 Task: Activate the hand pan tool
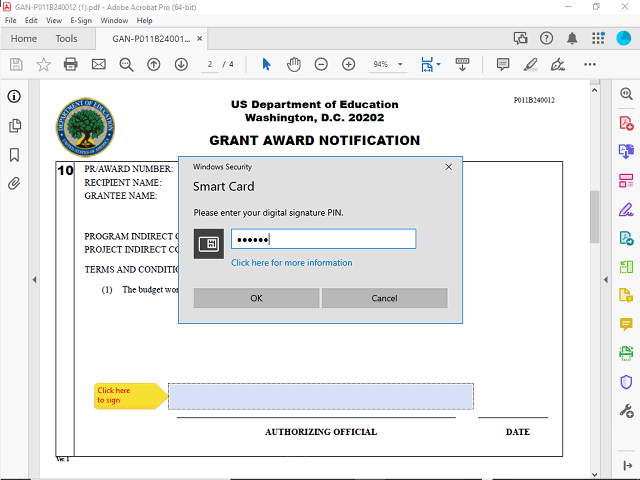(x=293, y=64)
